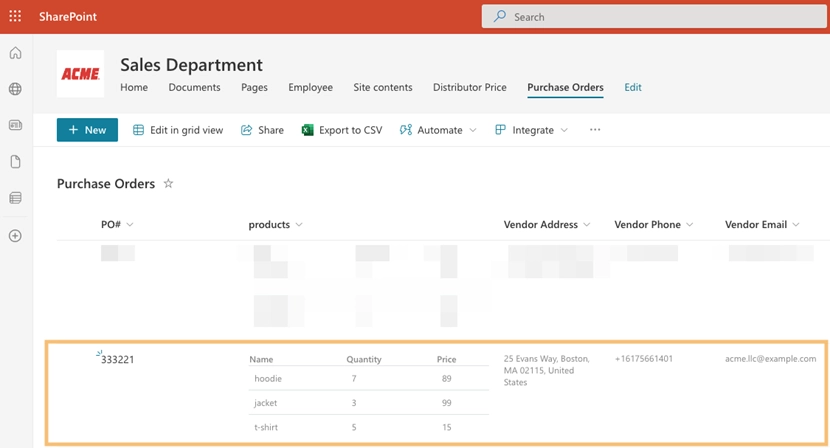Open My files page icon
Image resolution: width=830 pixels, height=448 pixels.
(15, 162)
